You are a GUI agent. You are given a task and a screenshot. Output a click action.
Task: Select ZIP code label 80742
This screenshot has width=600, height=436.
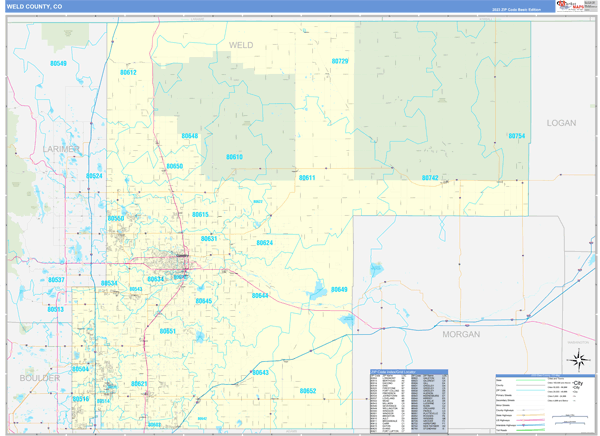point(430,178)
